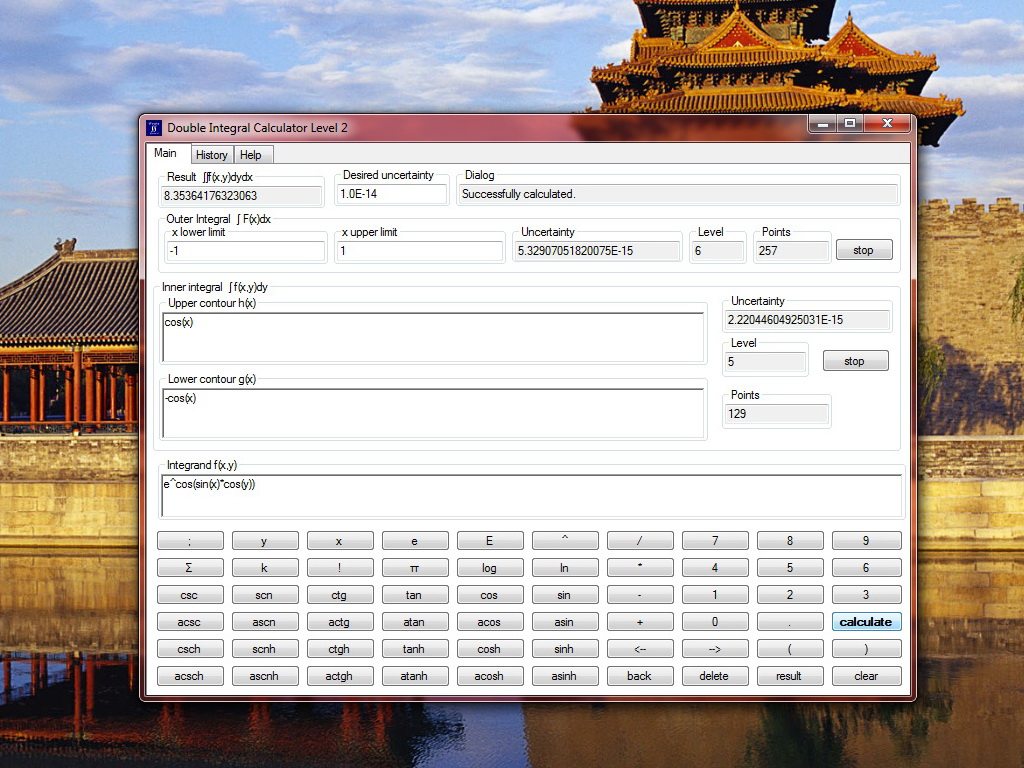Click the x upper limit field

click(420, 251)
